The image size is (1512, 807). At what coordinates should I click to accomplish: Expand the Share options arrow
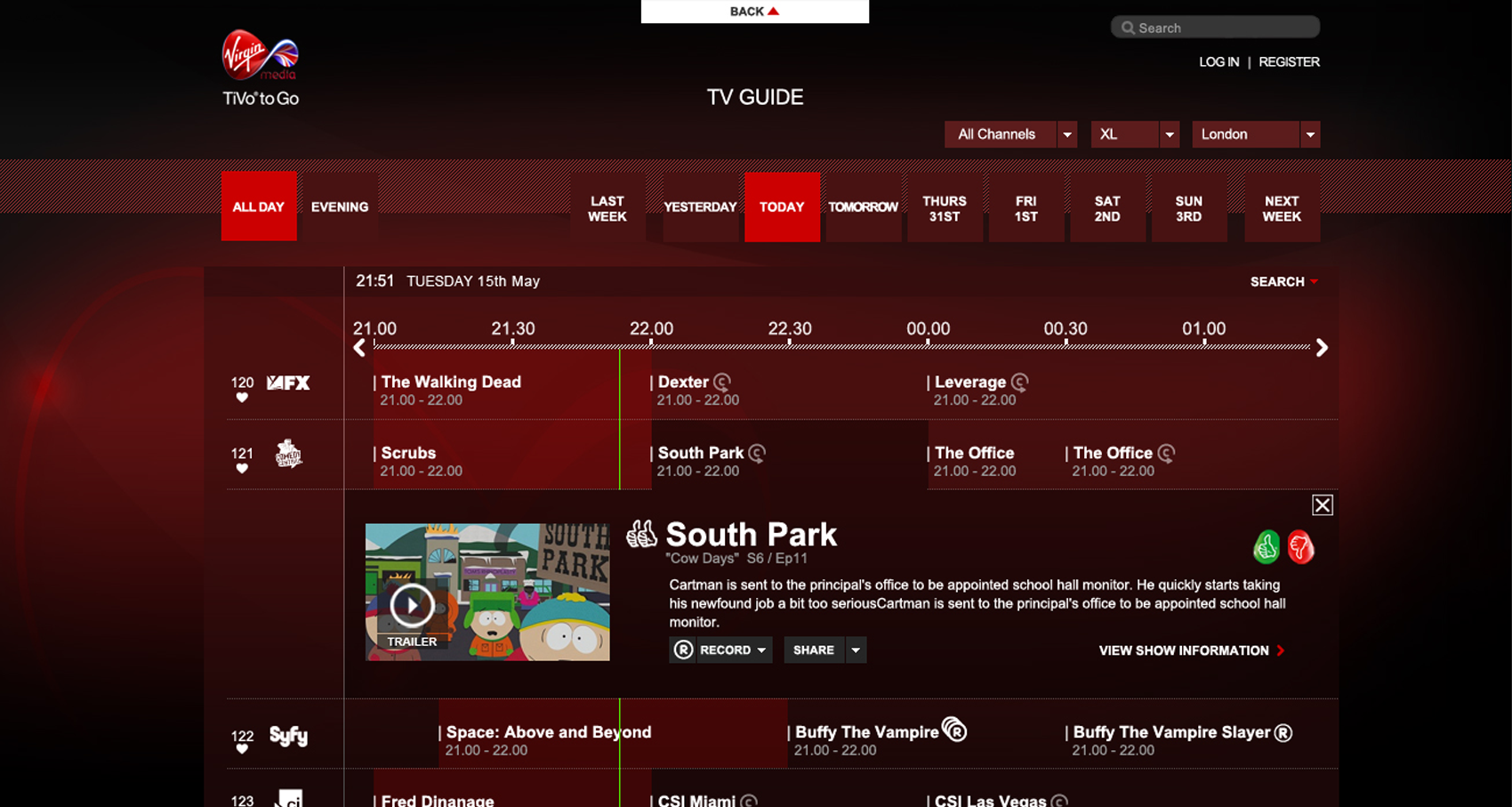[x=856, y=650]
